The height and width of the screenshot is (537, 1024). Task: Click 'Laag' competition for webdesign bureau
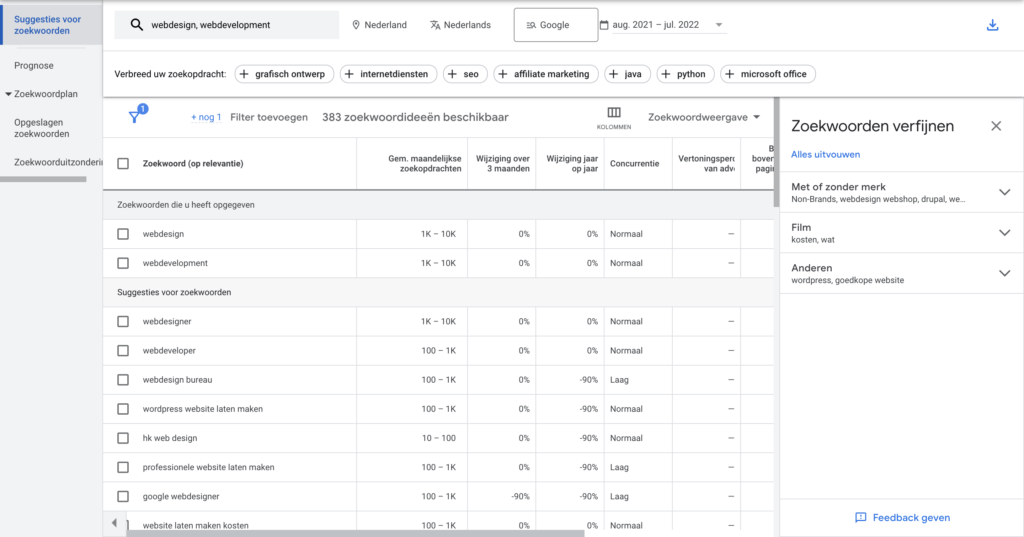point(619,380)
